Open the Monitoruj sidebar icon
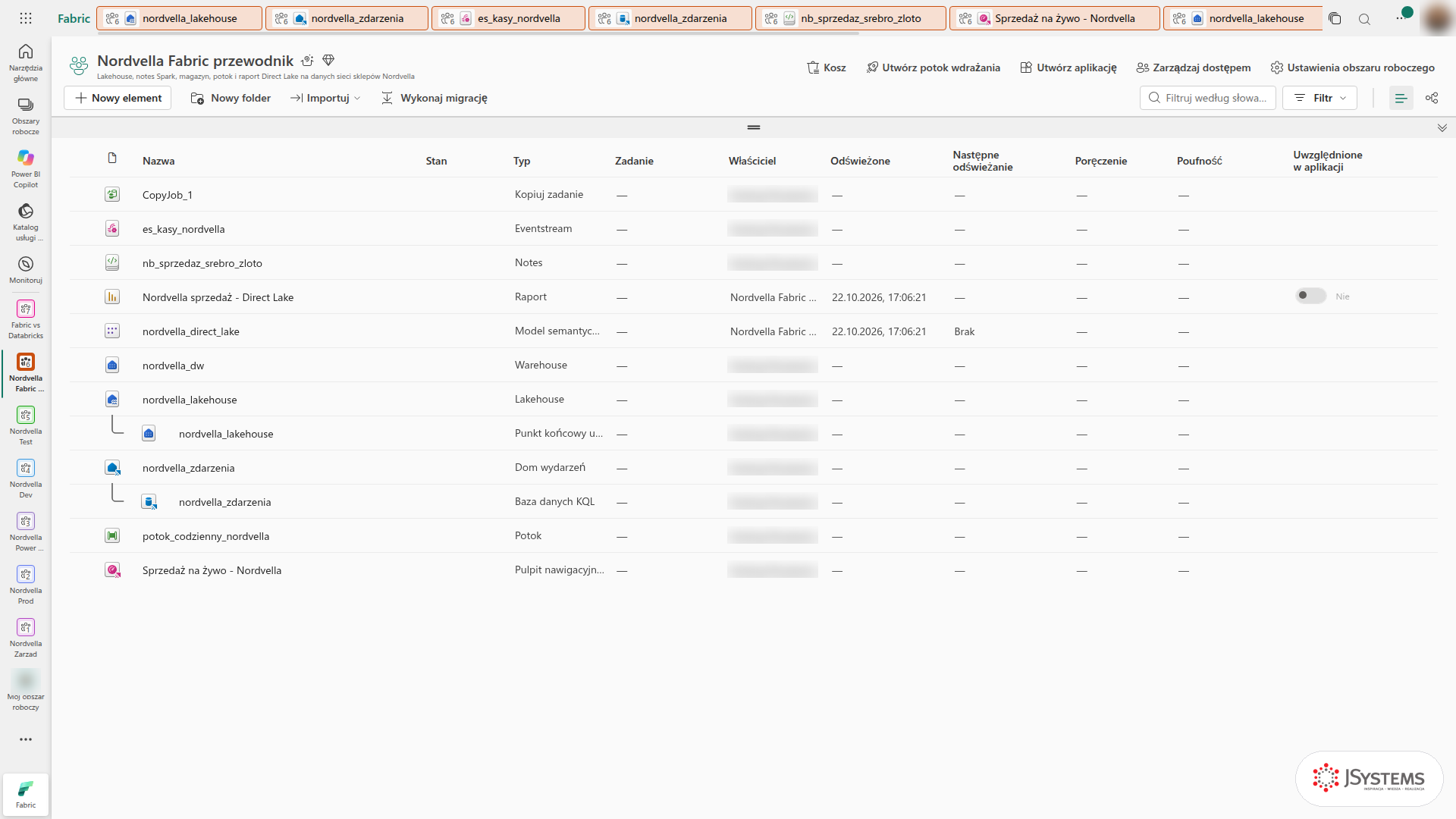 tap(25, 269)
